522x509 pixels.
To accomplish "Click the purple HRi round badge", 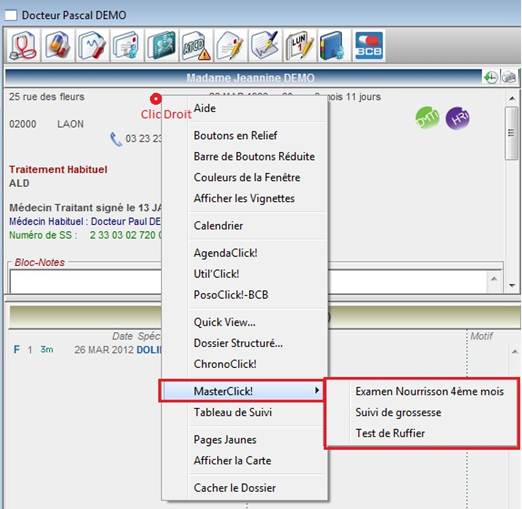I will [458, 118].
